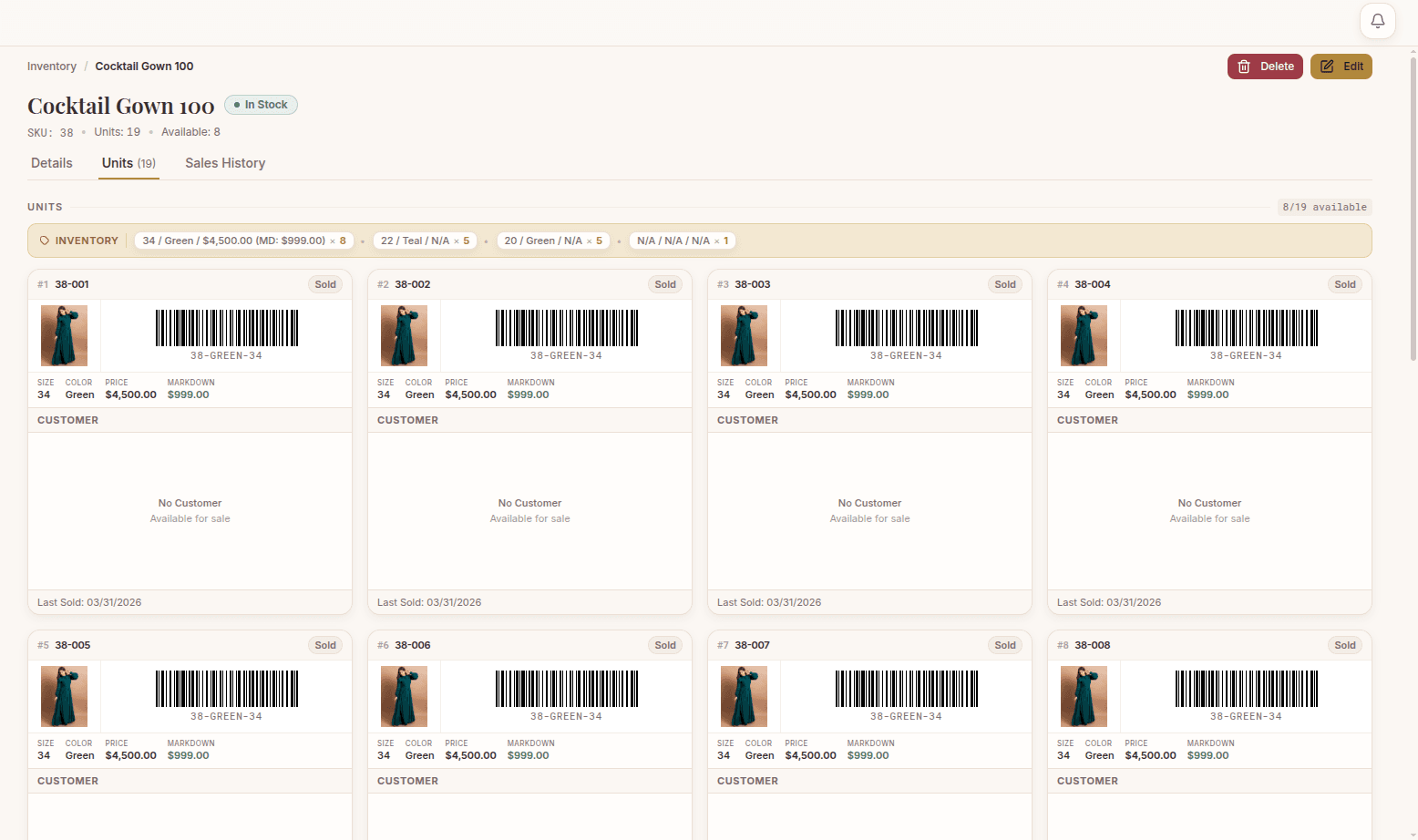This screenshot has width=1418, height=840.
Task: Click the 8/19 available label
Action: click(1324, 207)
